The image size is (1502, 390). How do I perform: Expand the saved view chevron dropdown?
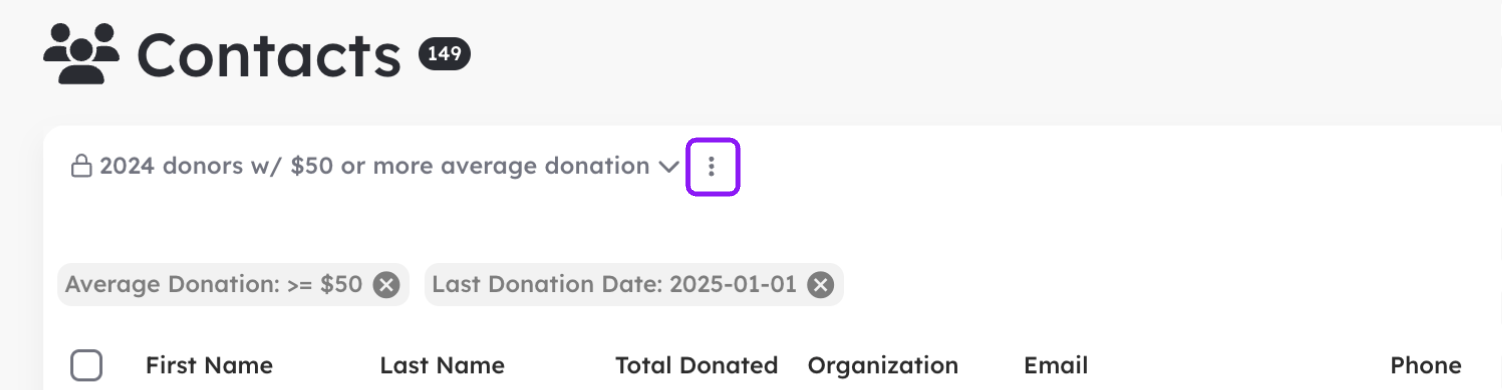tap(669, 167)
